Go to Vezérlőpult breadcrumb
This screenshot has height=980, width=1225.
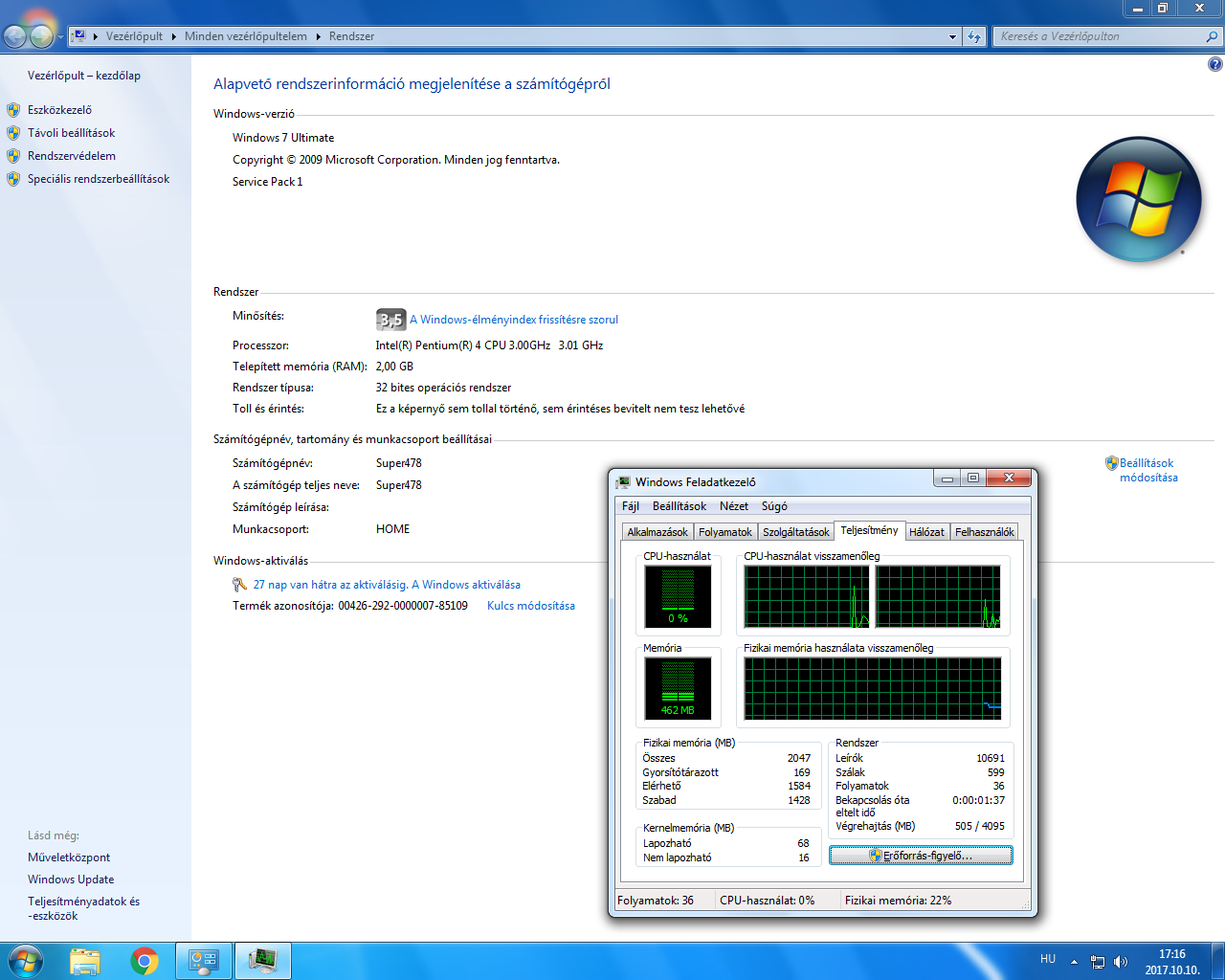pos(134,36)
